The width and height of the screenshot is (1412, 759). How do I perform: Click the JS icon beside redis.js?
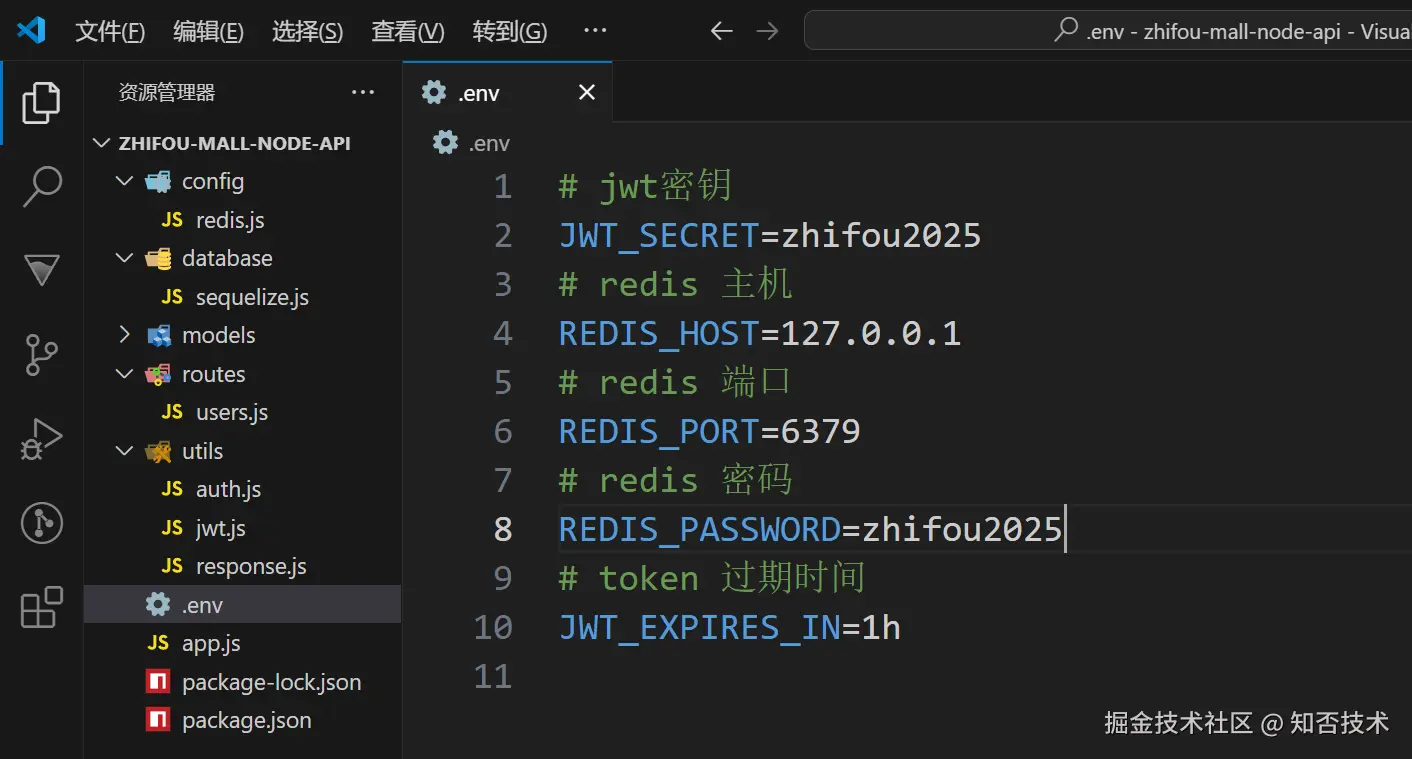(x=172, y=220)
